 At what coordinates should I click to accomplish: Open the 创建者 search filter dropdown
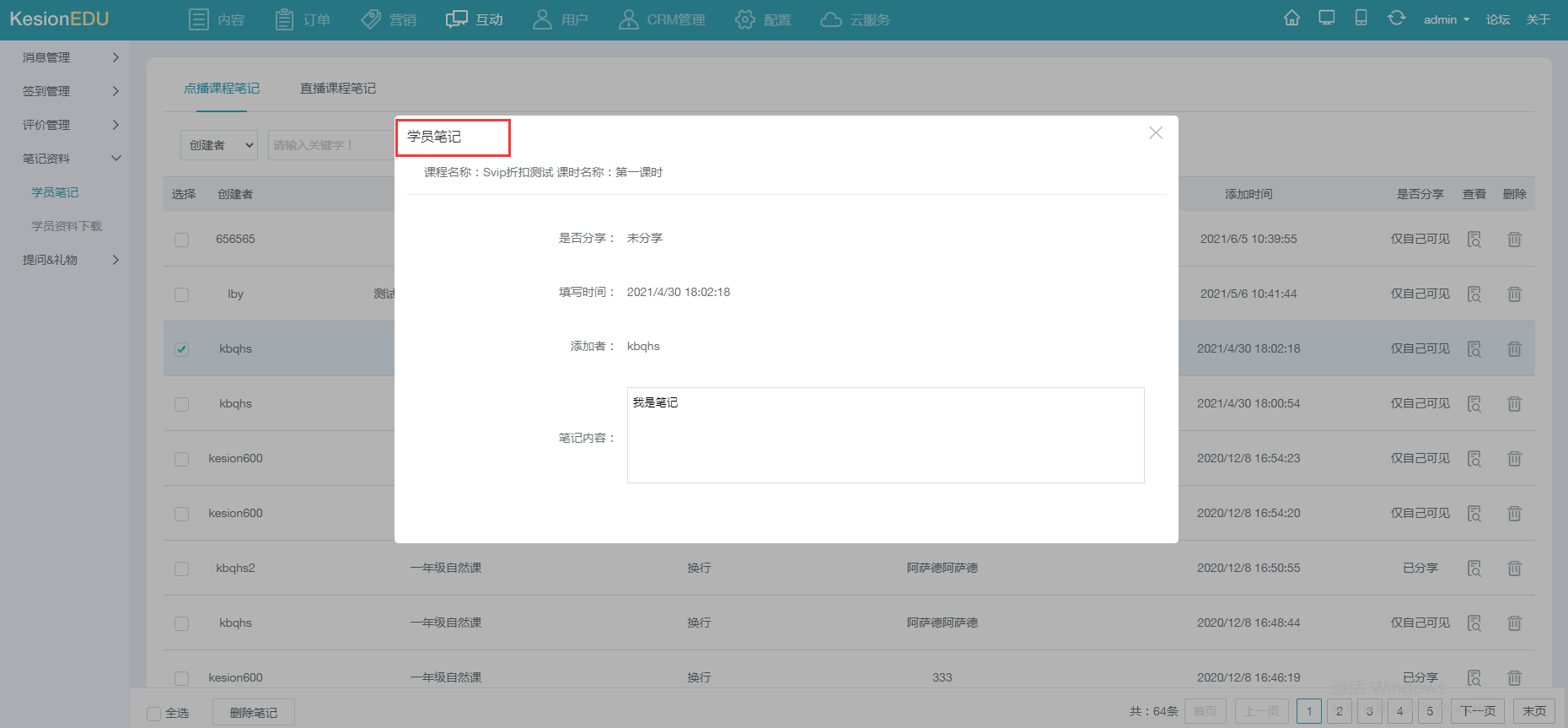click(218, 145)
